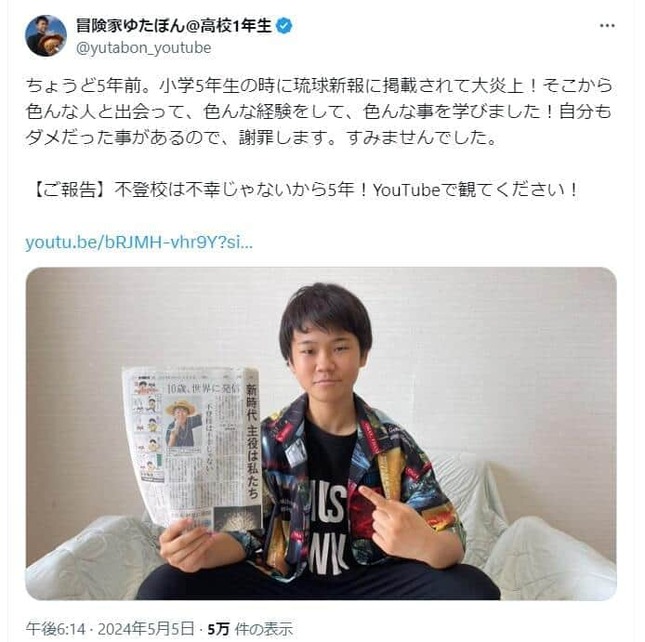Open the author's profile avatar
This screenshot has width=645, height=642.
[46, 36]
